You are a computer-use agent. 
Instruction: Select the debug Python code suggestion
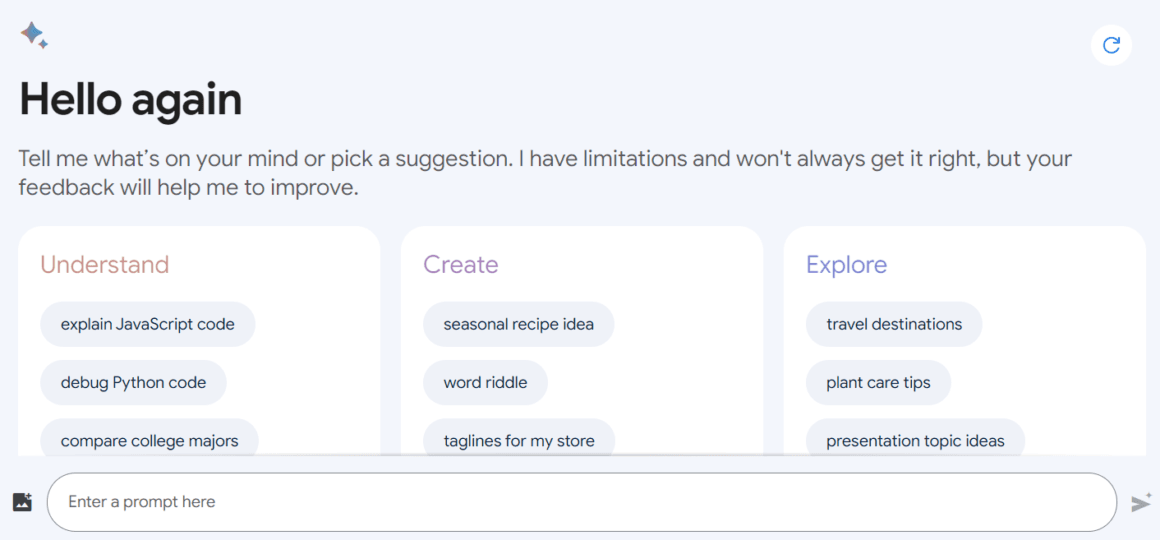[x=133, y=382]
